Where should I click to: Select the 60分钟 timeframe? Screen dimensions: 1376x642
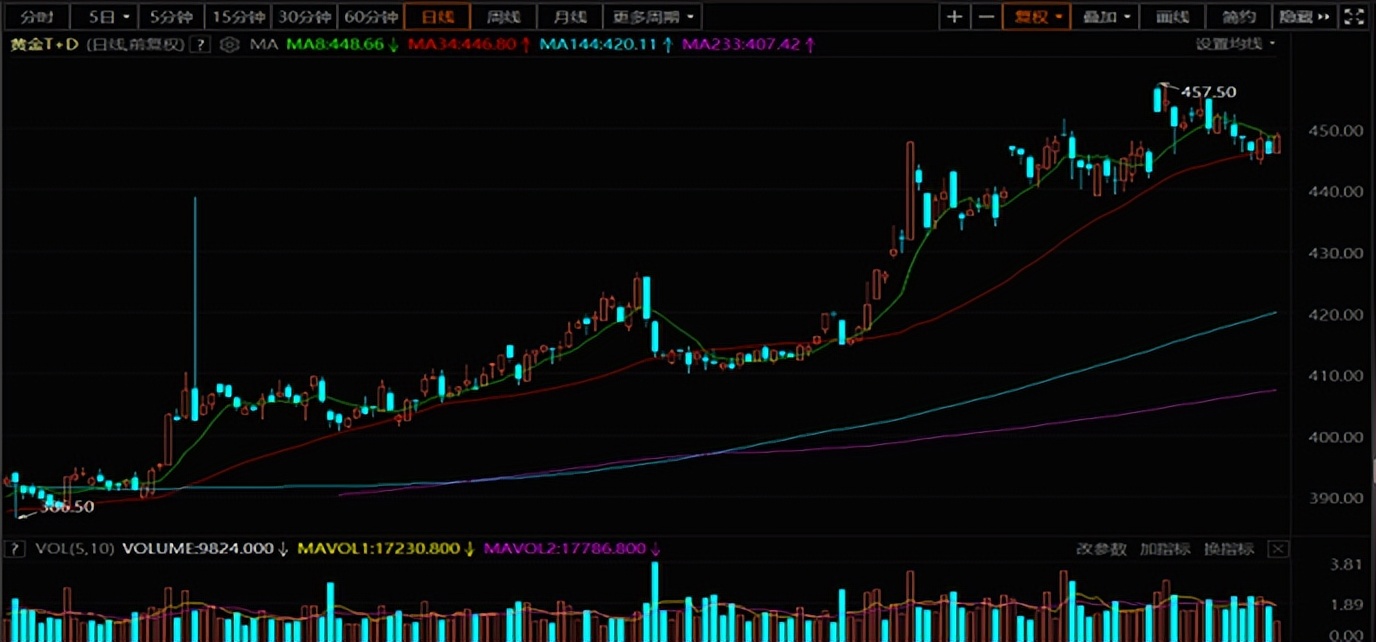(x=370, y=17)
